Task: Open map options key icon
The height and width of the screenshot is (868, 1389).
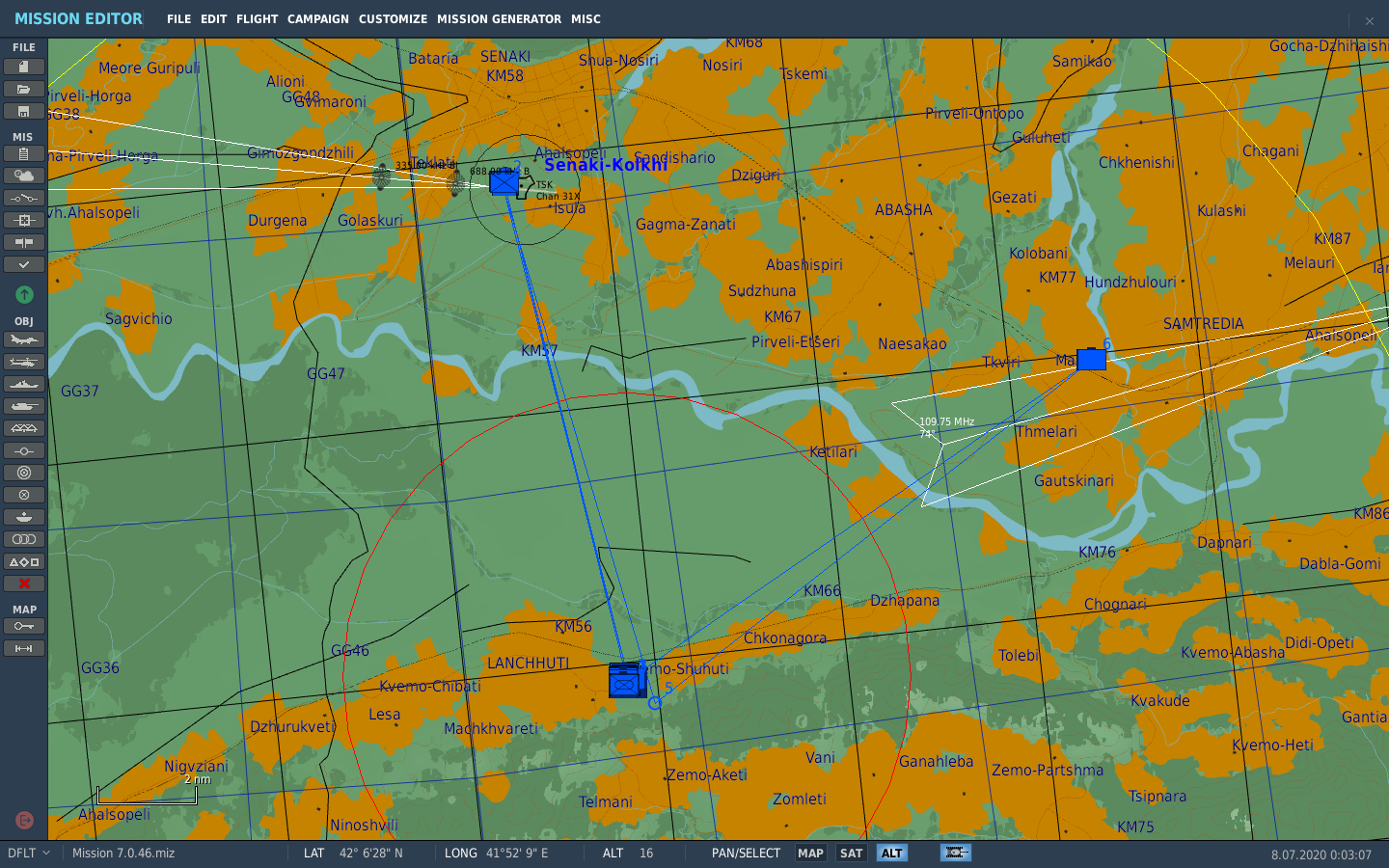Action: pyautogui.click(x=24, y=626)
